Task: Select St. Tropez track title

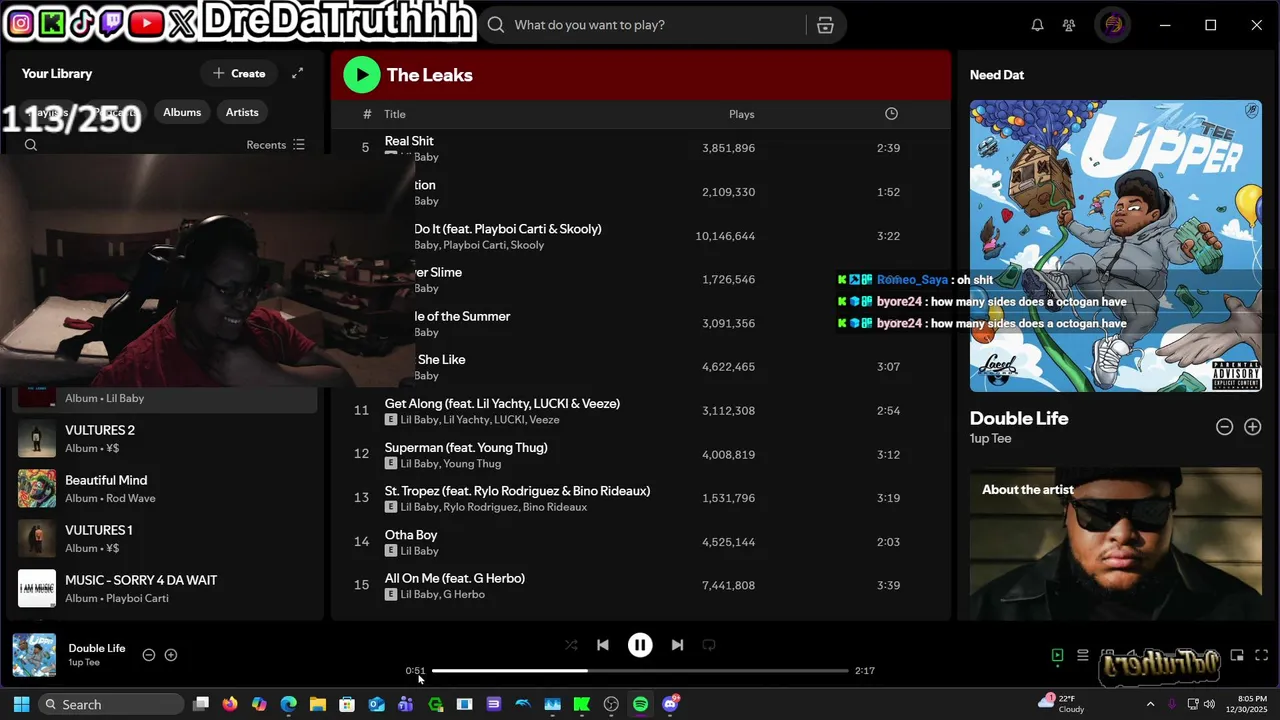Action: click(517, 491)
